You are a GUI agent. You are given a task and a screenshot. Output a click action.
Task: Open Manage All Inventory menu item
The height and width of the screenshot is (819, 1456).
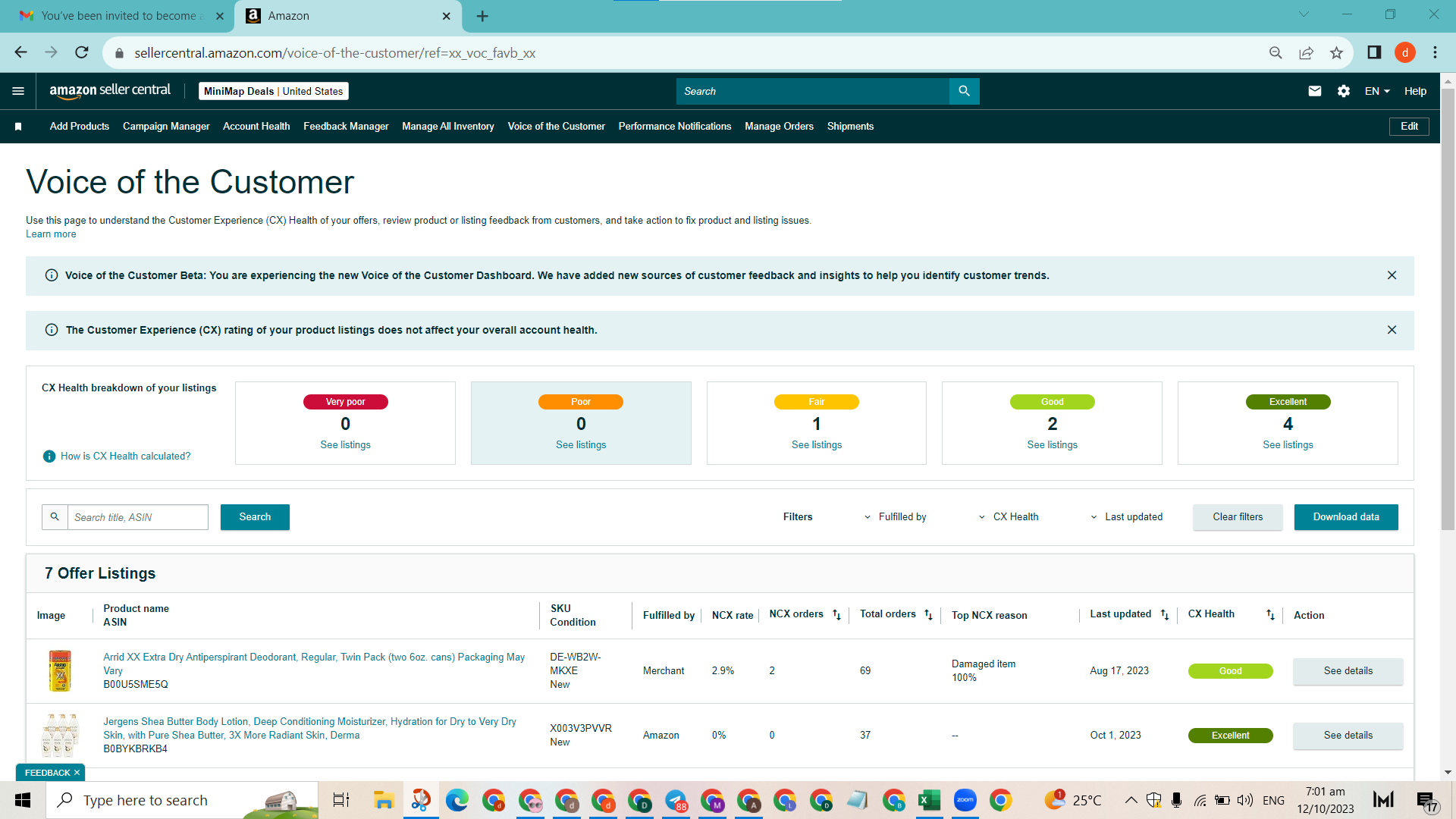[x=448, y=127]
